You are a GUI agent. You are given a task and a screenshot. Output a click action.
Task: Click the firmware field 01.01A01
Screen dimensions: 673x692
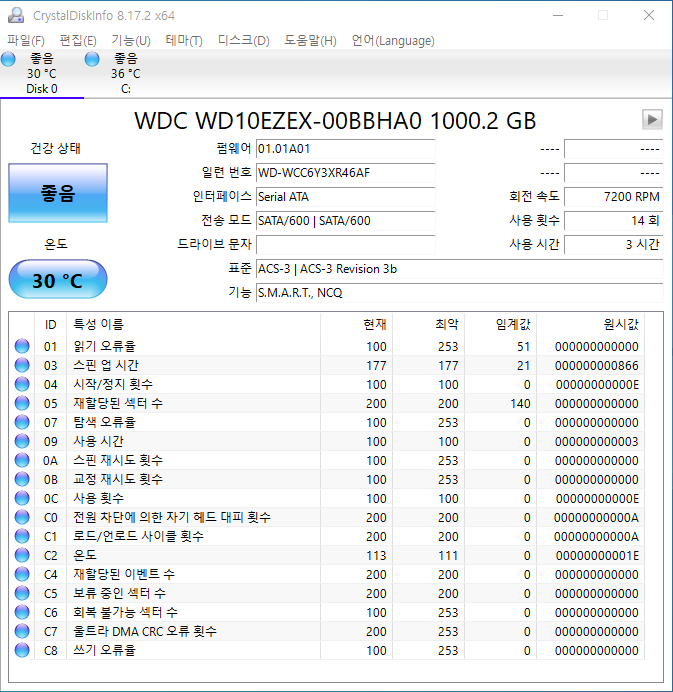click(346, 149)
